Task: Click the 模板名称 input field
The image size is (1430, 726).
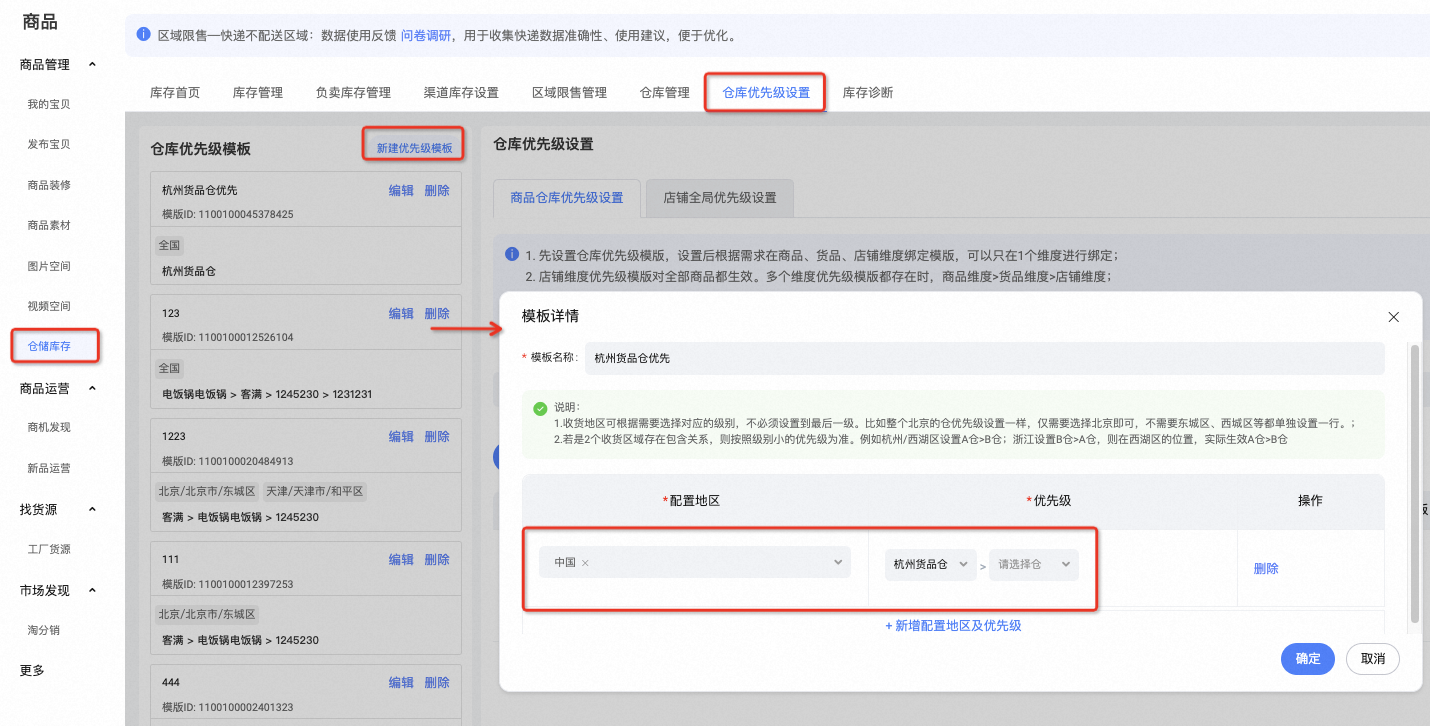Action: point(985,357)
